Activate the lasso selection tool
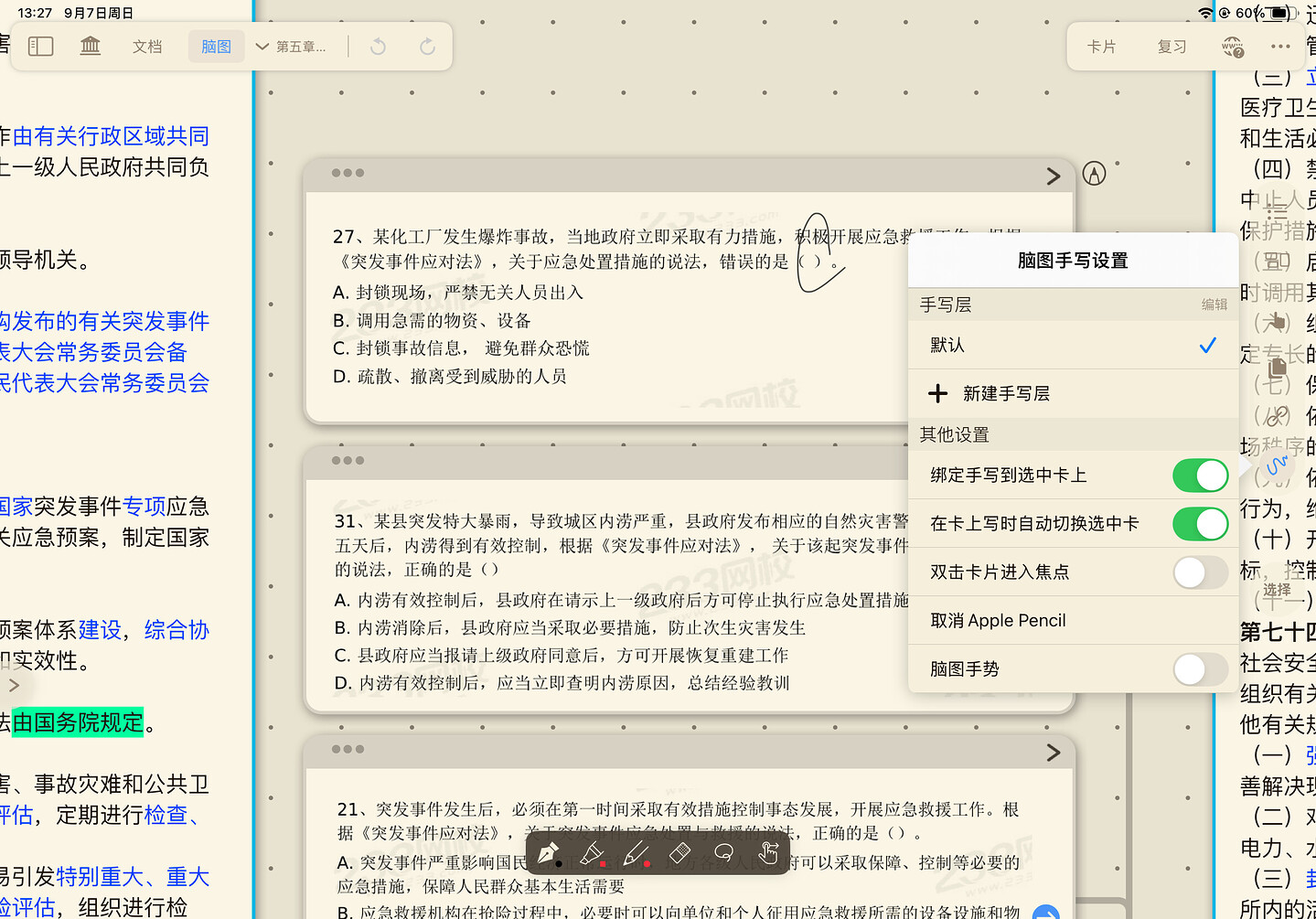This screenshot has height=919, width=1316. click(723, 853)
